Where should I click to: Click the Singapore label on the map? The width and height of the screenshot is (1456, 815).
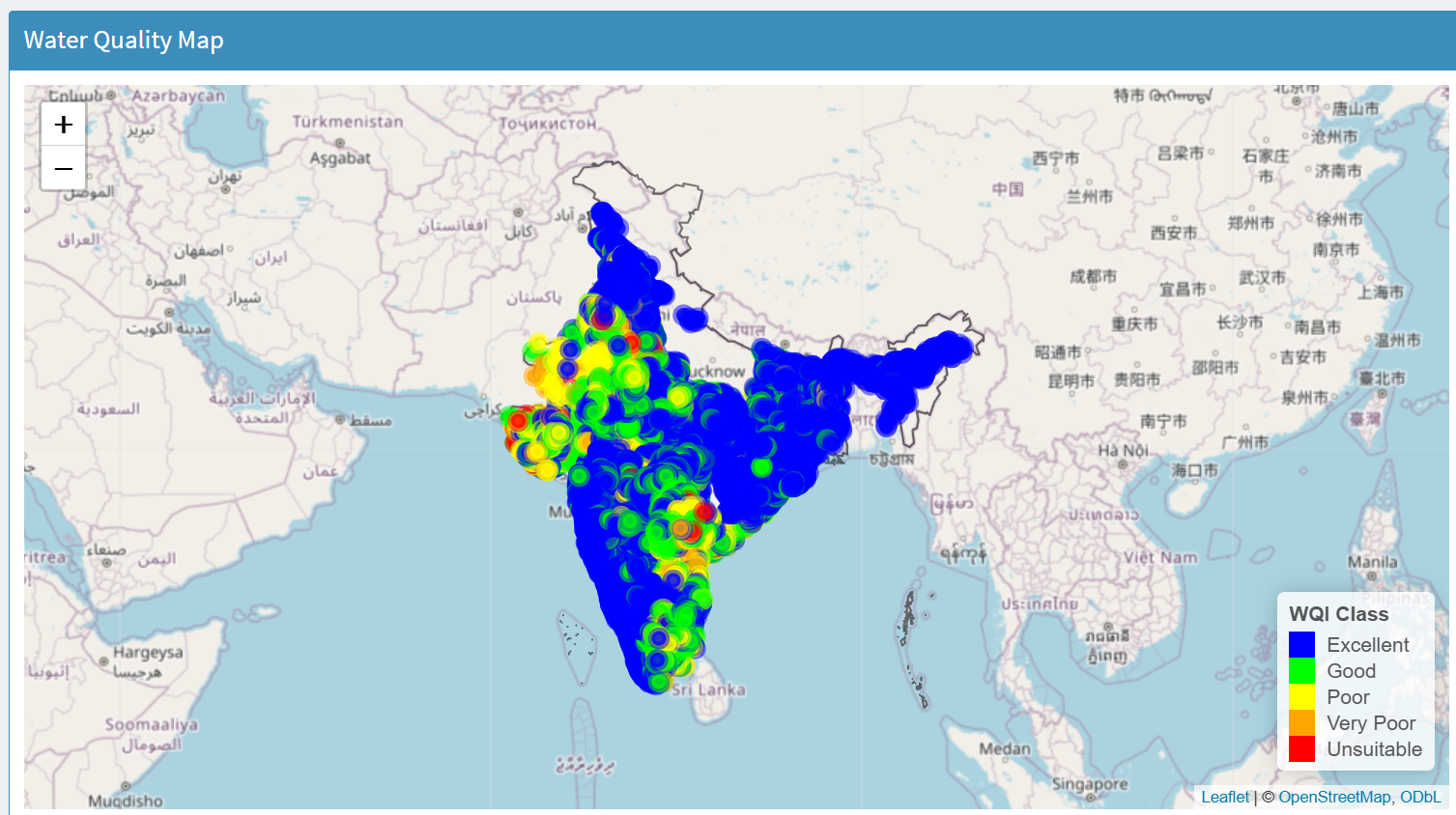pyautogui.click(x=1090, y=783)
